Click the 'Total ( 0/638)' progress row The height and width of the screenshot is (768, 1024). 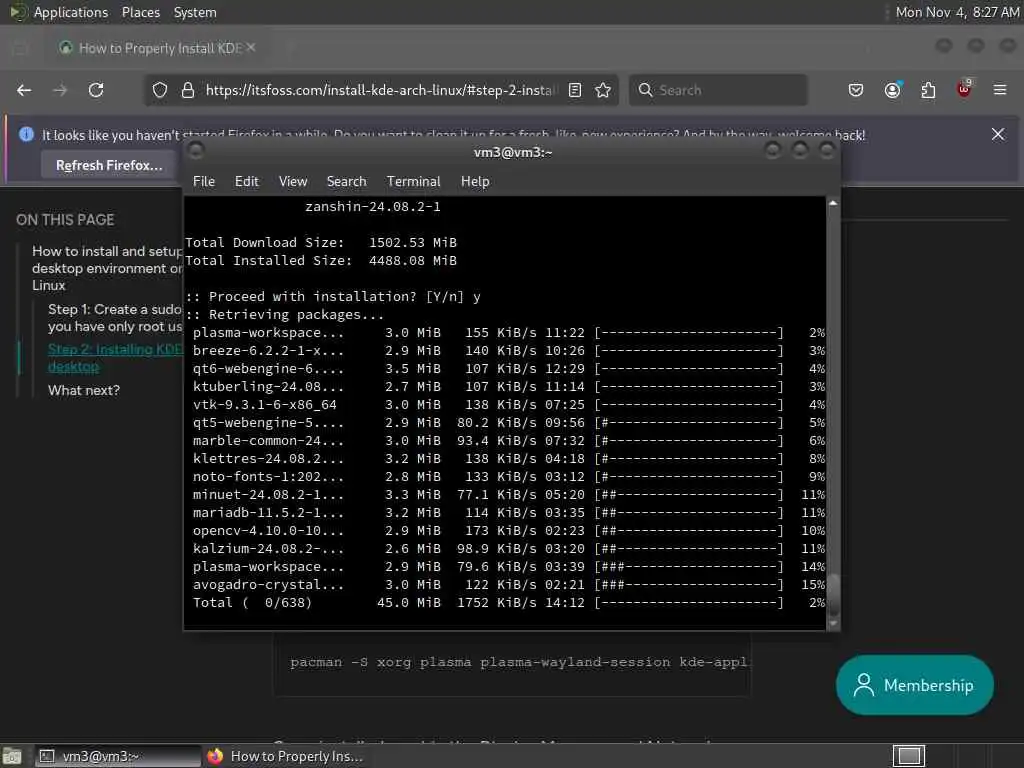click(x=508, y=602)
